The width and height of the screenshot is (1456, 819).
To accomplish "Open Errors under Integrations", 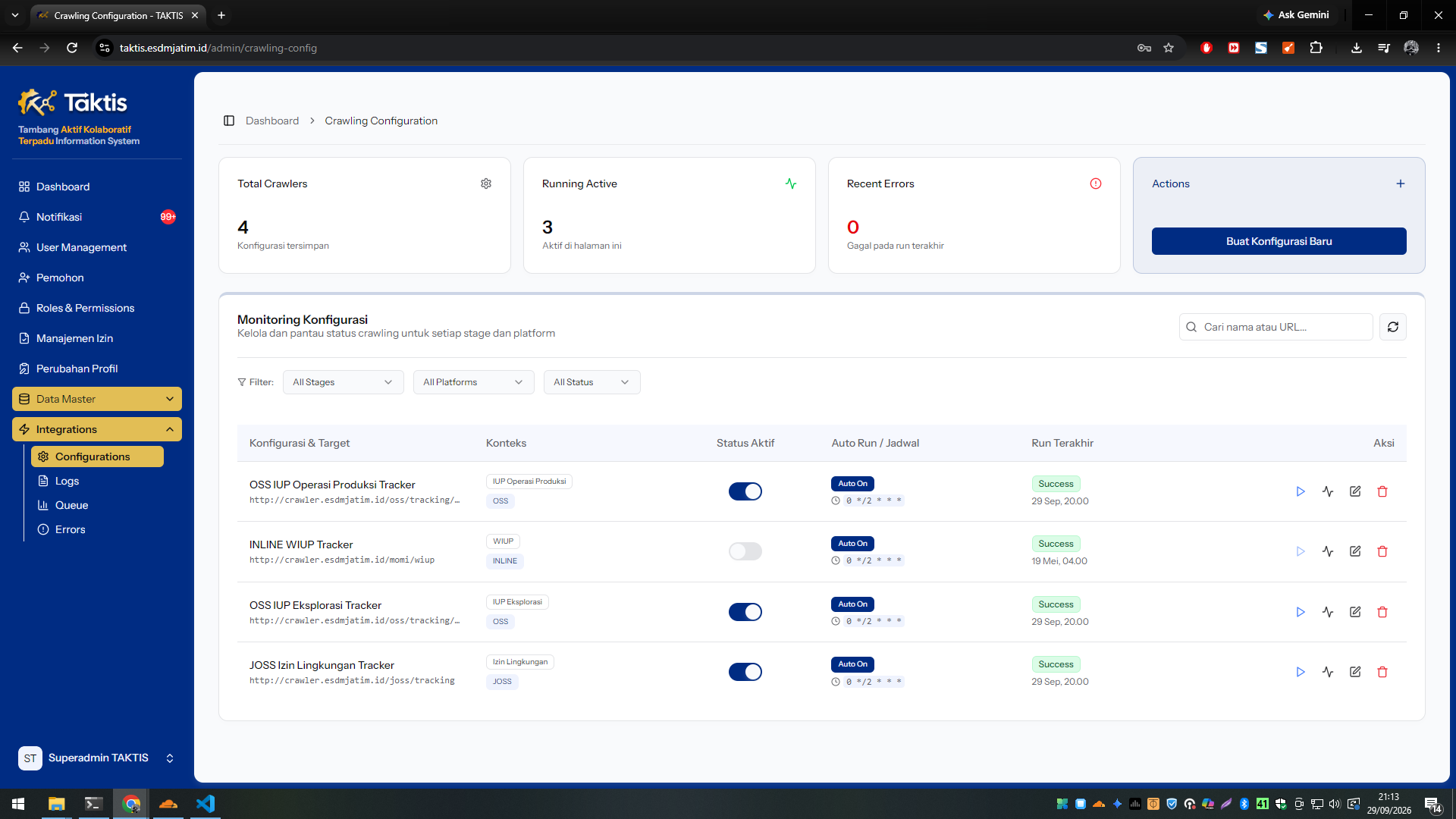I will click(97, 529).
